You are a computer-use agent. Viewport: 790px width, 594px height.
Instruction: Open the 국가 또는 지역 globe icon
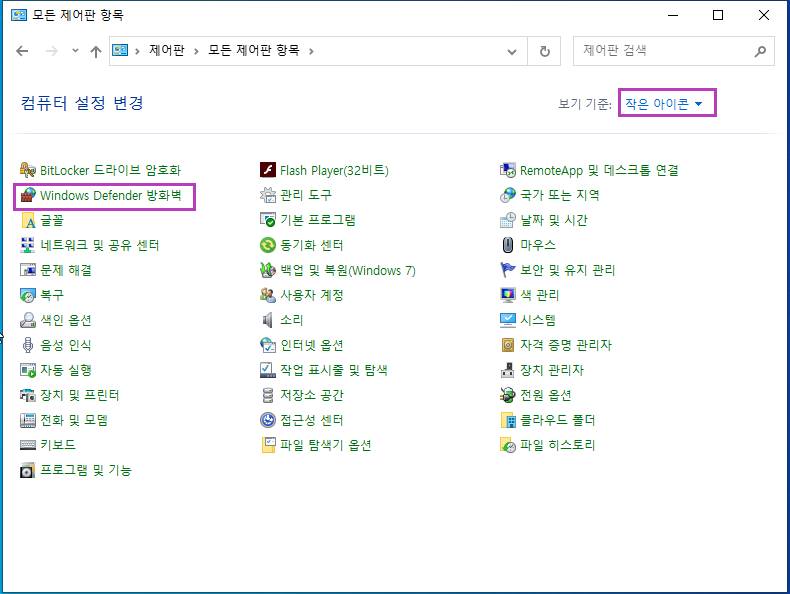[x=508, y=195]
